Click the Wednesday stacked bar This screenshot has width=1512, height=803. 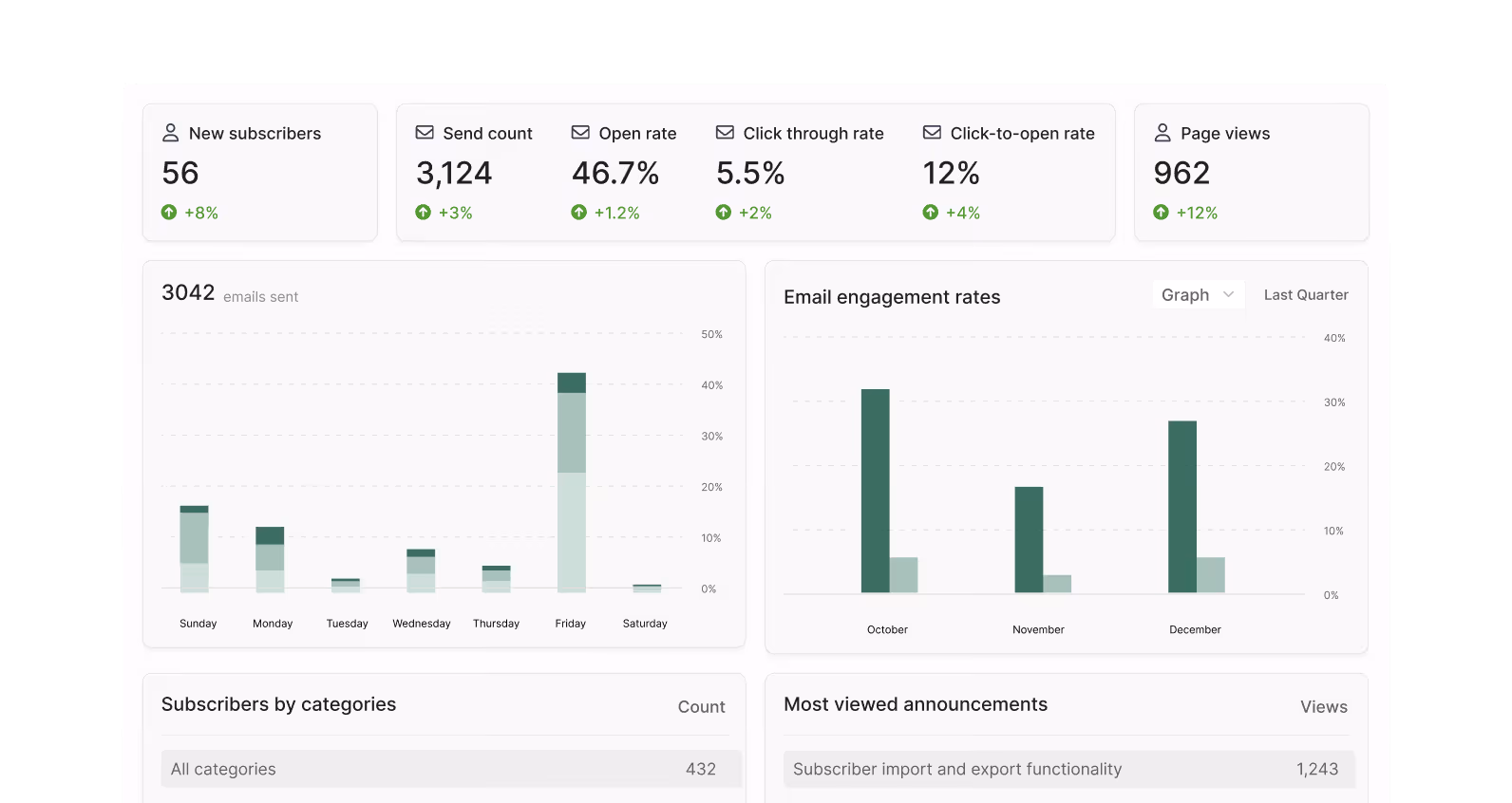point(421,570)
